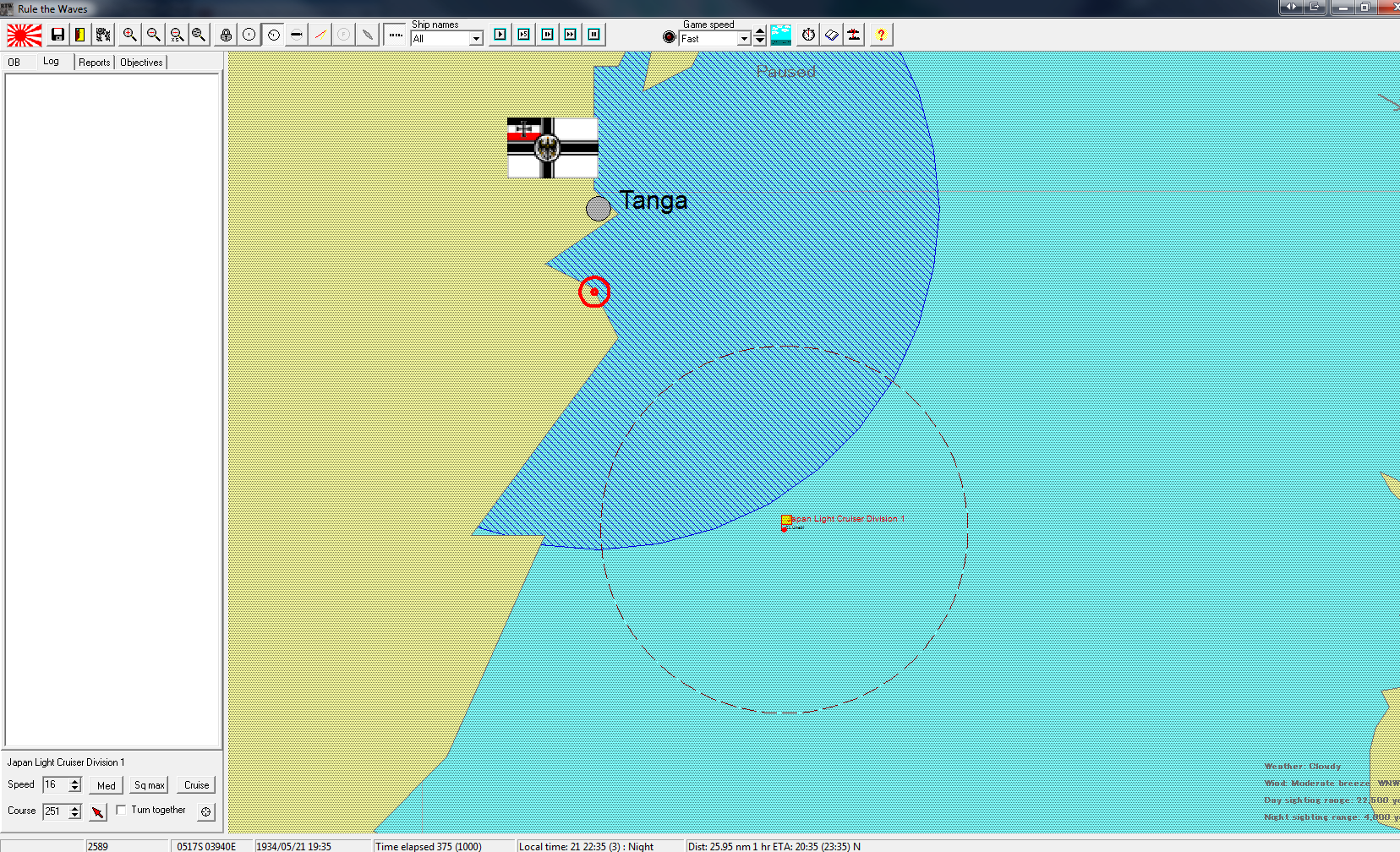Click the Course value field showing 251
The height and width of the screenshot is (852, 1400).
click(56, 811)
